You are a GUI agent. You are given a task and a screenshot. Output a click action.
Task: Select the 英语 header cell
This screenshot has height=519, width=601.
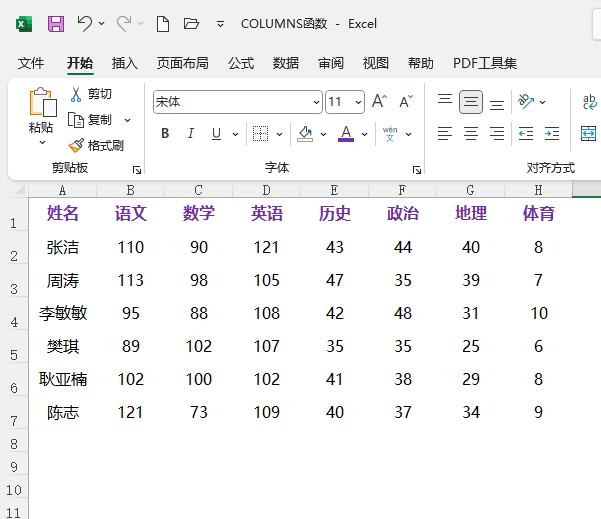click(x=266, y=214)
